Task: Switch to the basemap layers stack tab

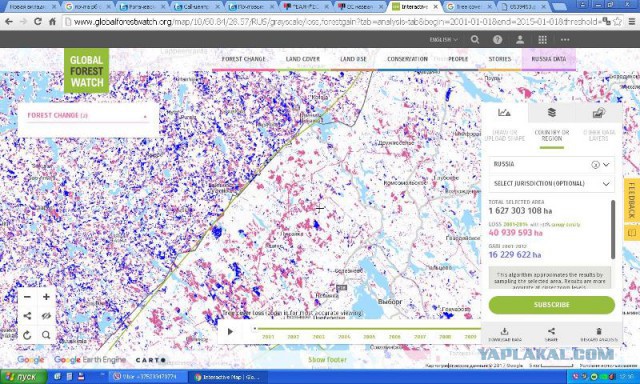Action: 552,113
